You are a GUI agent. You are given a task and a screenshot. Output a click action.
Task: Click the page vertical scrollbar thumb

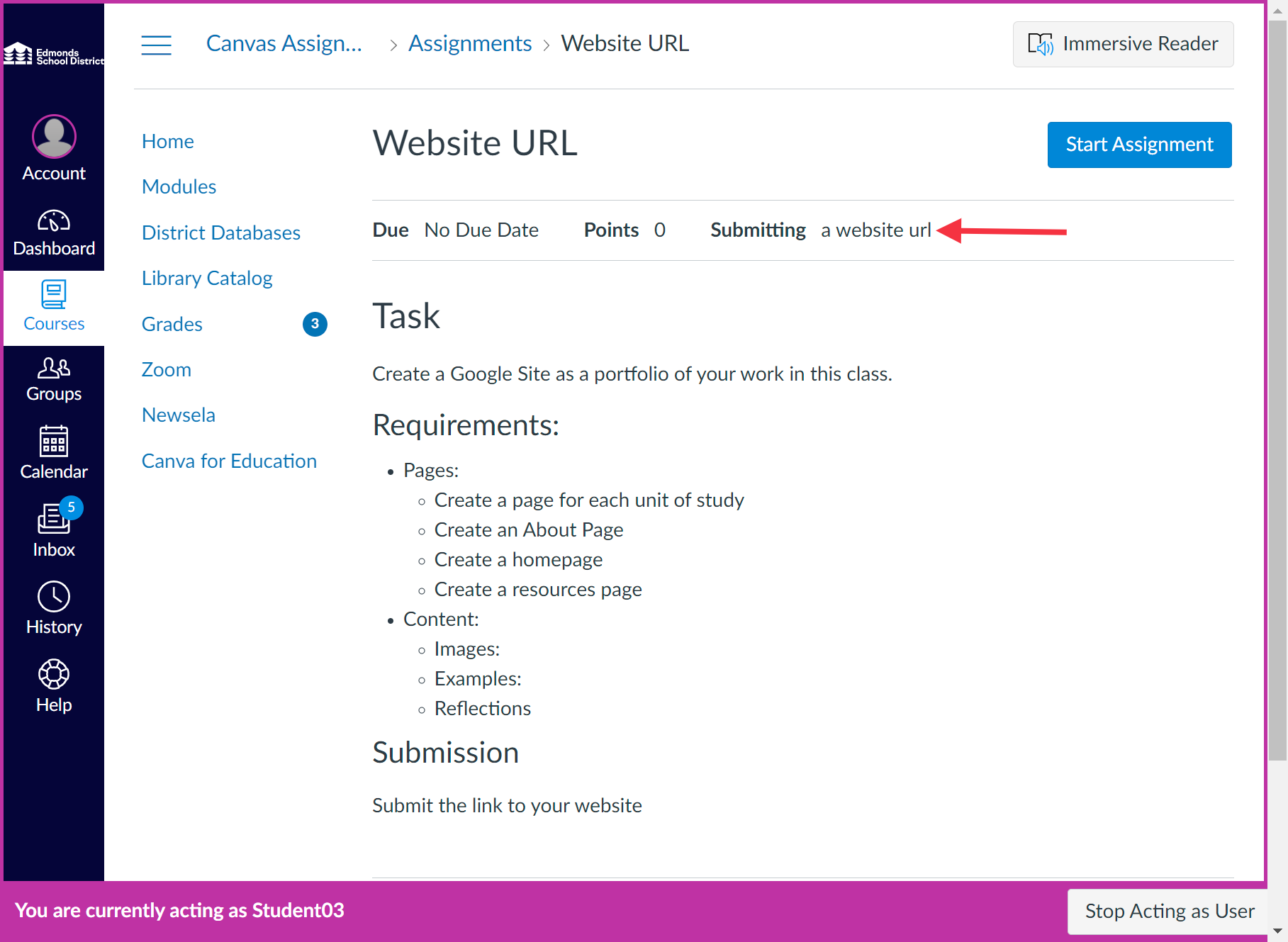pyautogui.click(x=1277, y=390)
